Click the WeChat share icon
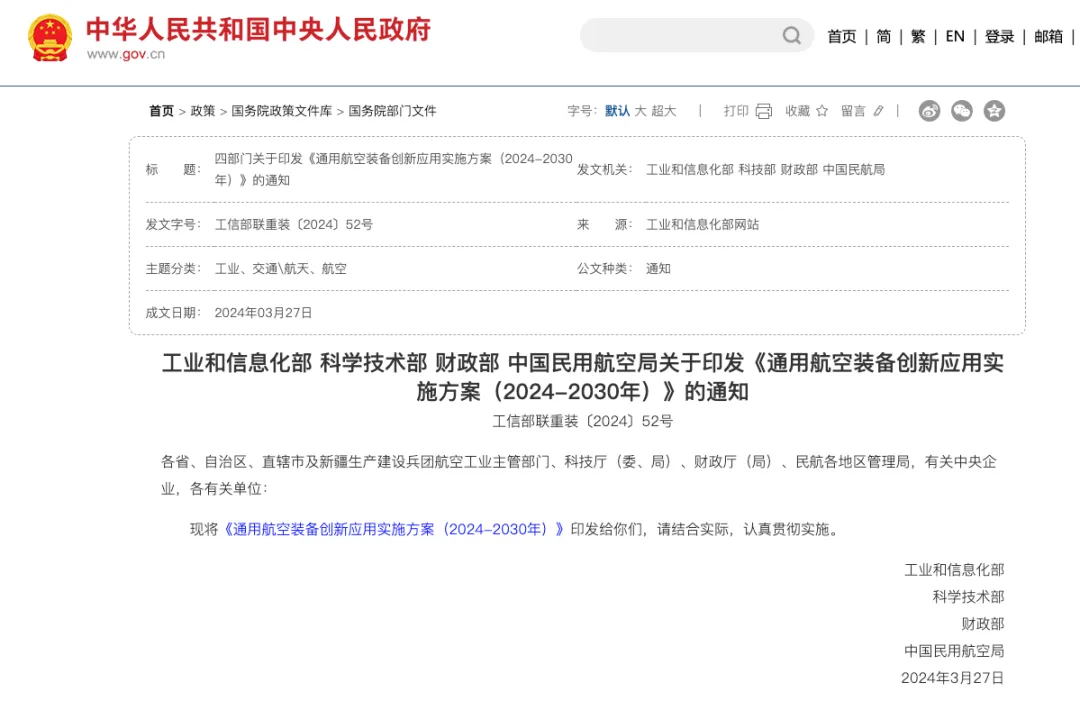 coord(962,111)
